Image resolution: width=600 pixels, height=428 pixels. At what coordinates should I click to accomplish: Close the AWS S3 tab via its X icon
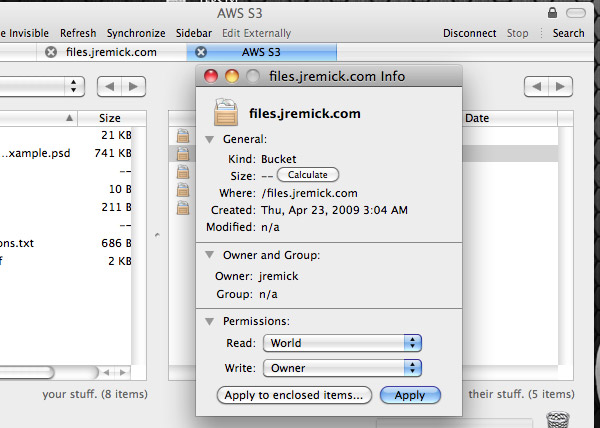click(201, 52)
